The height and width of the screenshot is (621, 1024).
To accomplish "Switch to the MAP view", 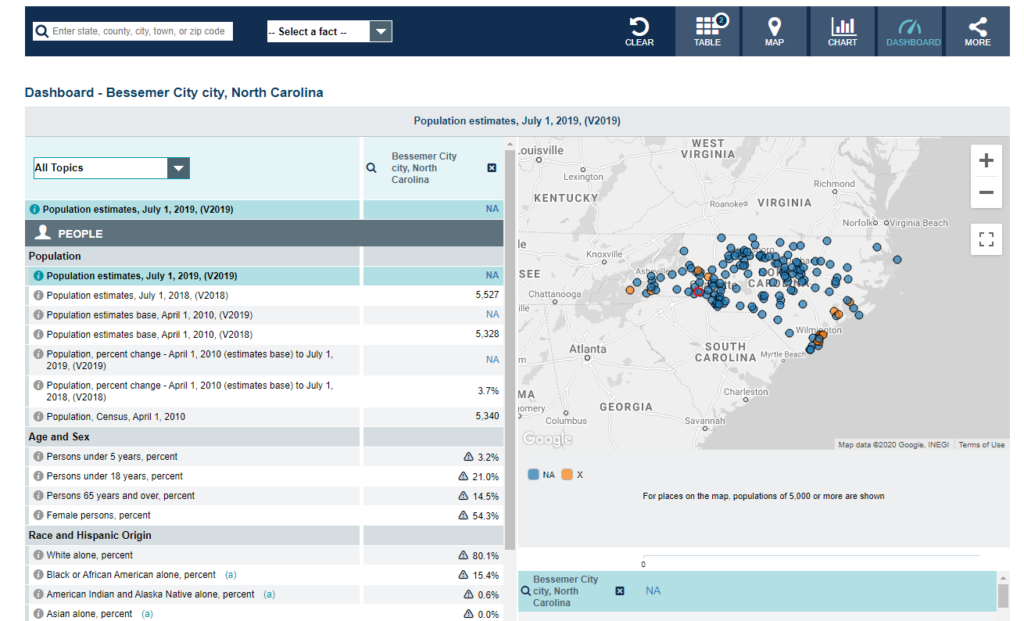I will (x=775, y=31).
